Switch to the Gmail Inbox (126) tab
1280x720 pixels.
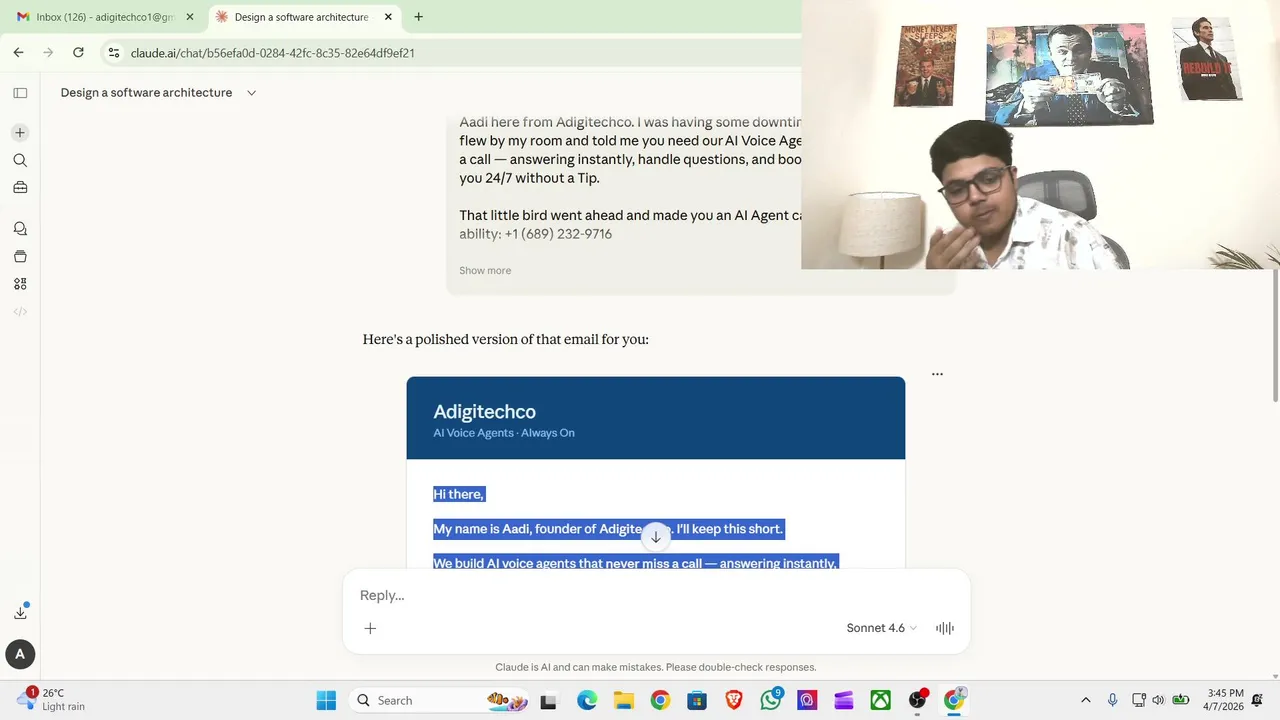click(104, 17)
